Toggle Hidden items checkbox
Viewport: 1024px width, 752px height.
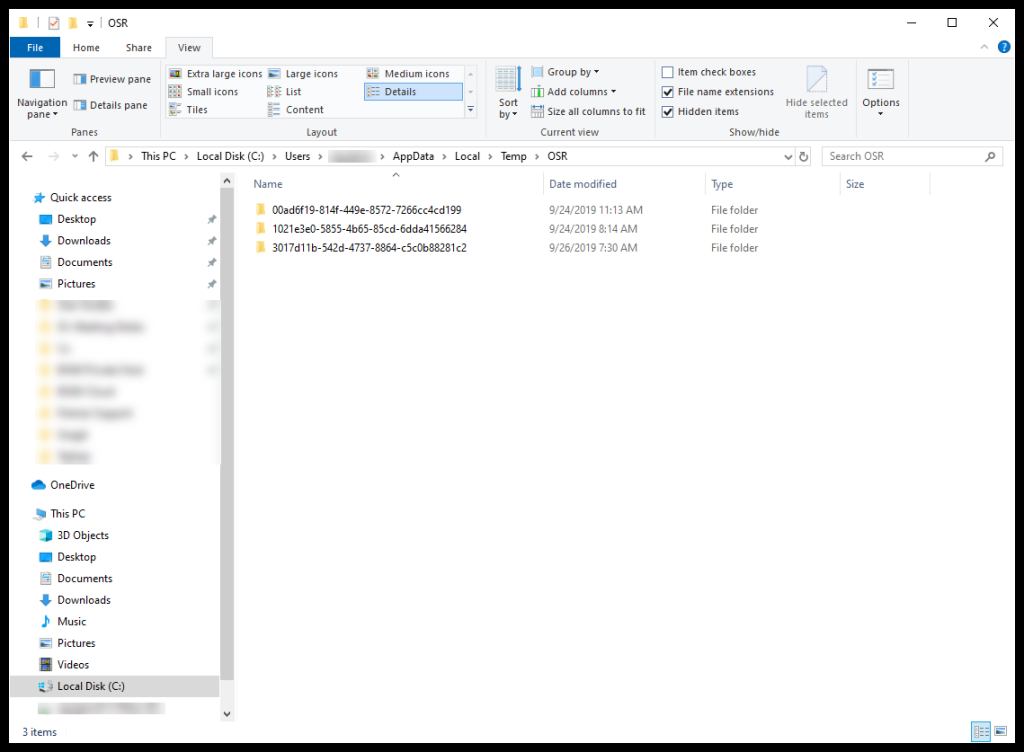pos(668,112)
